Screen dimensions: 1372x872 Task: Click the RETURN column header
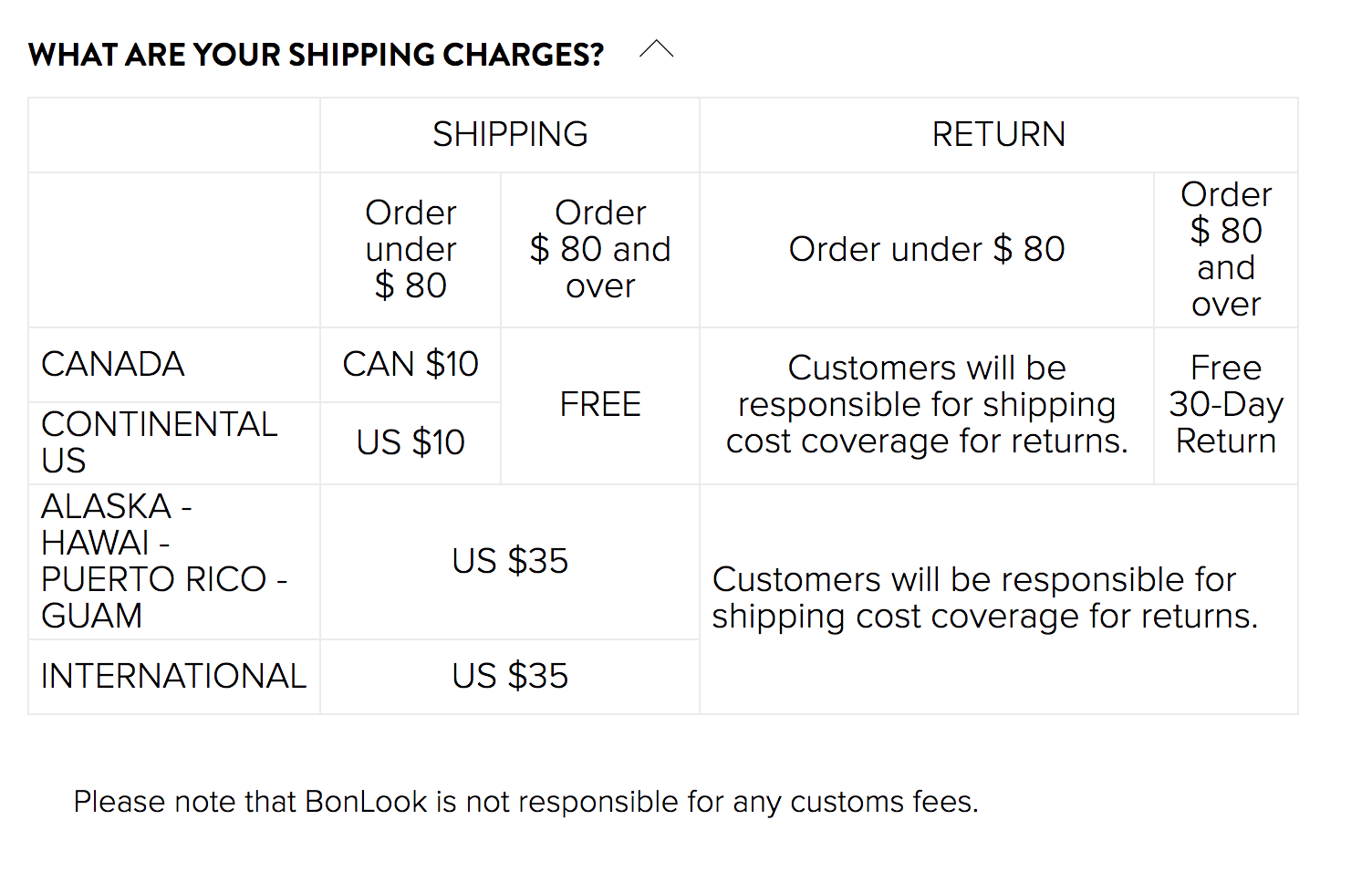click(998, 135)
